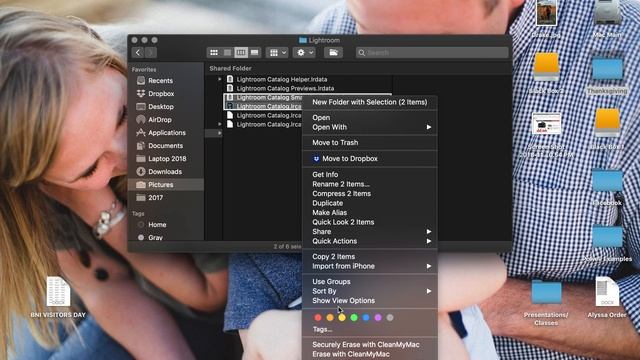Expand the Share submenu
The height and width of the screenshot is (360, 640).
[370, 232]
